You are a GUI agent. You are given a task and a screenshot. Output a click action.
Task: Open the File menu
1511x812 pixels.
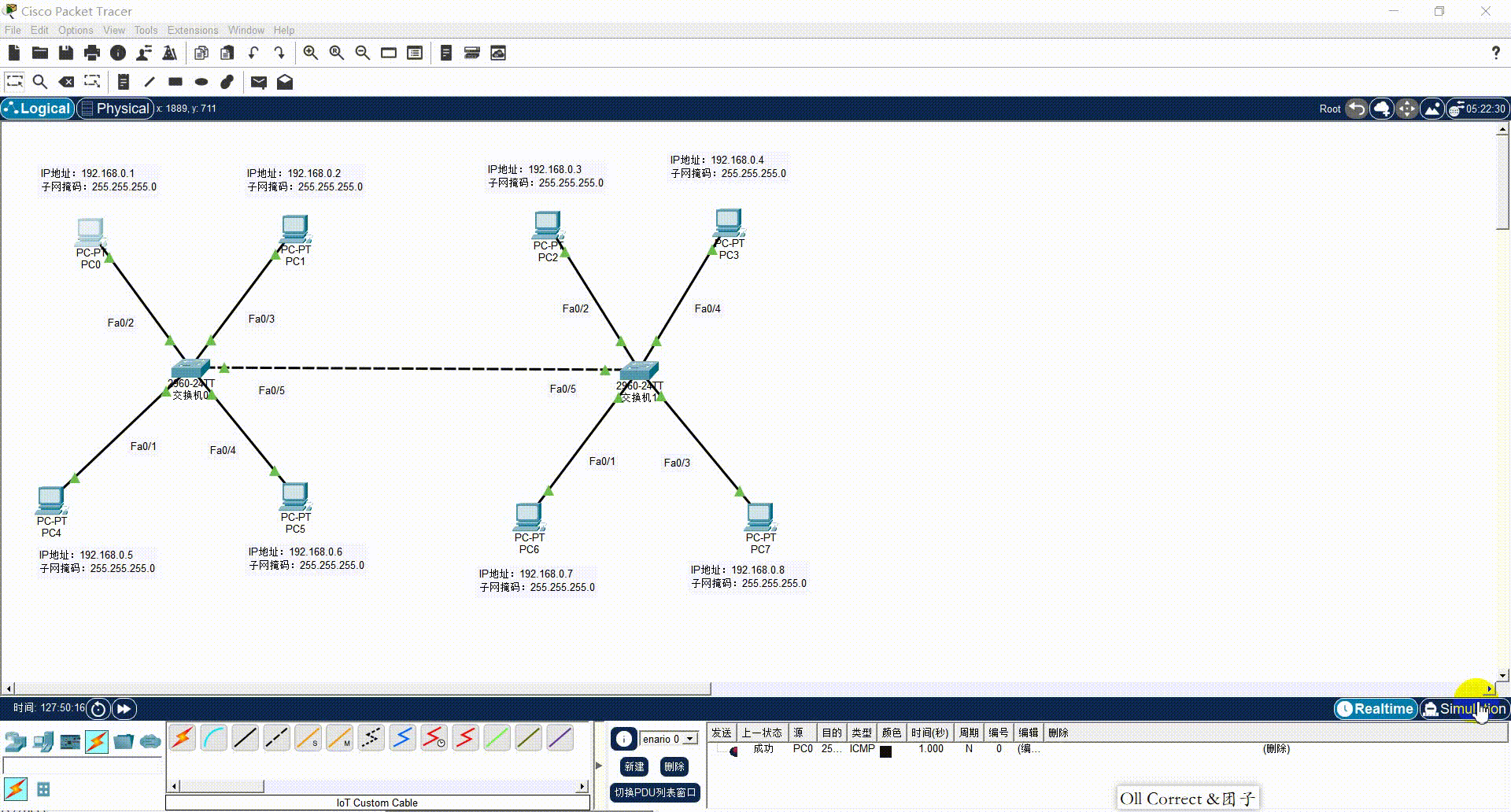(13, 30)
